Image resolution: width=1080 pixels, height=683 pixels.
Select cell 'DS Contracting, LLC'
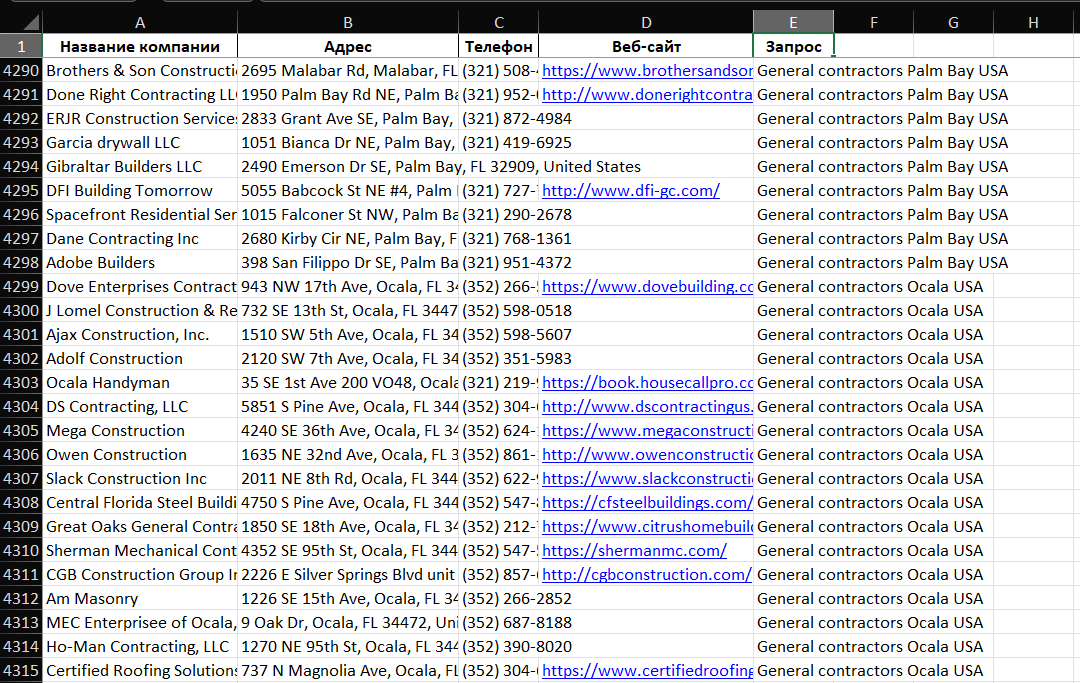(140, 407)
